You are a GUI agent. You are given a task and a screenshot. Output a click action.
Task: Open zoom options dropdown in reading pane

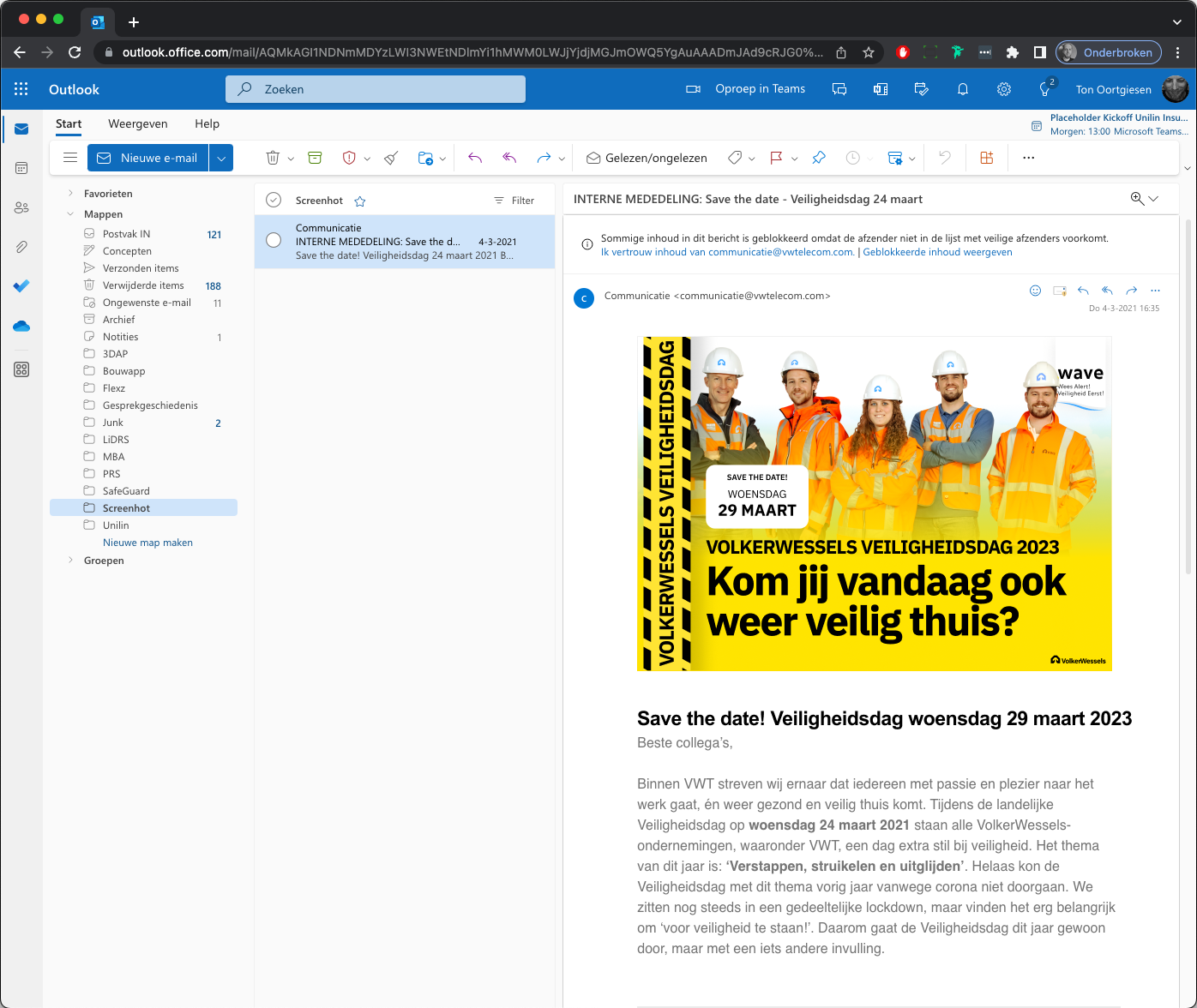(1153, 199)
